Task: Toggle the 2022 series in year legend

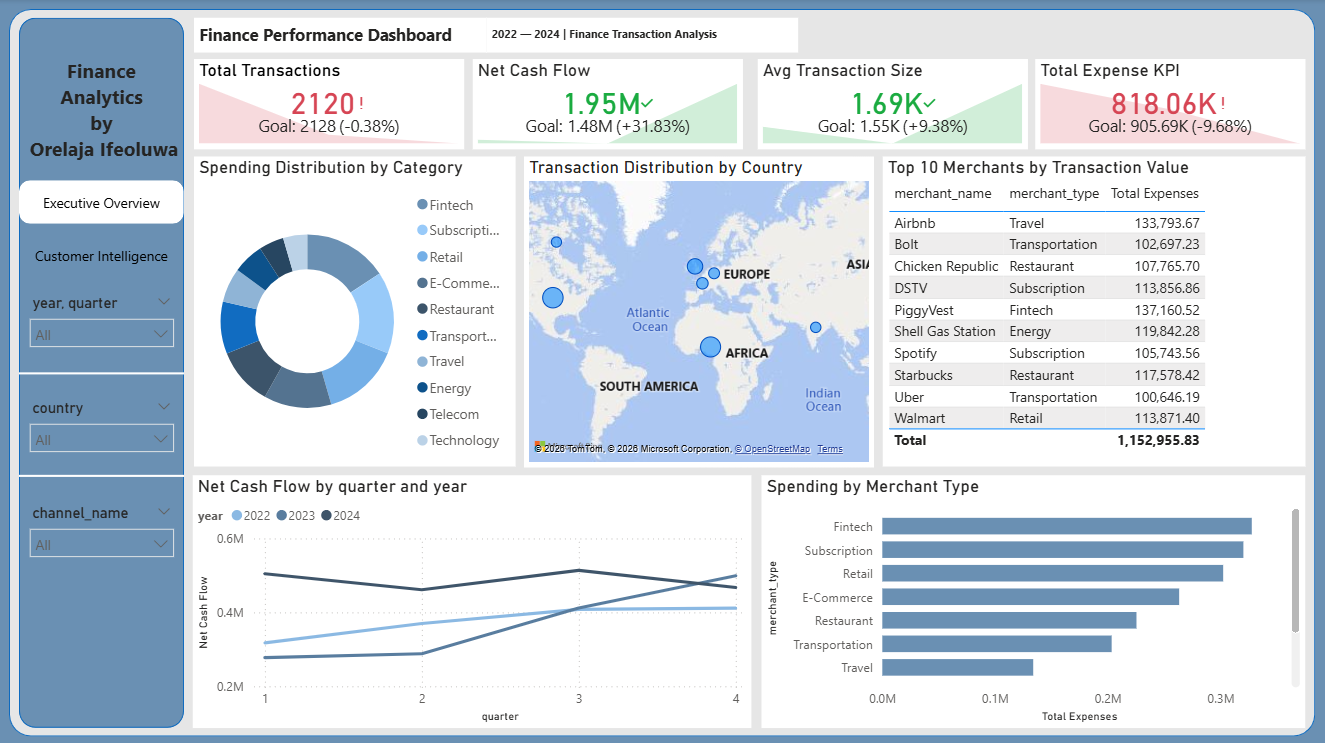Action: click(x=249, y=516)
